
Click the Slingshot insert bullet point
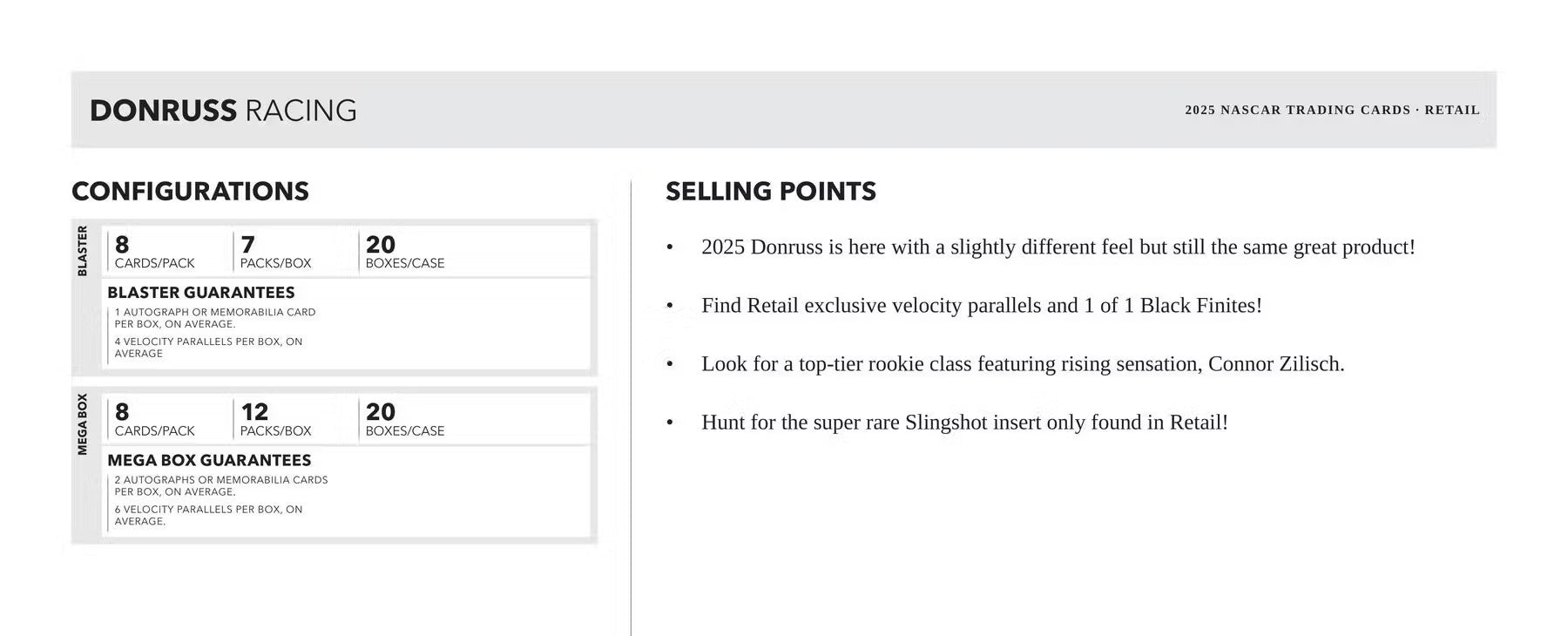tap(963, 423)
